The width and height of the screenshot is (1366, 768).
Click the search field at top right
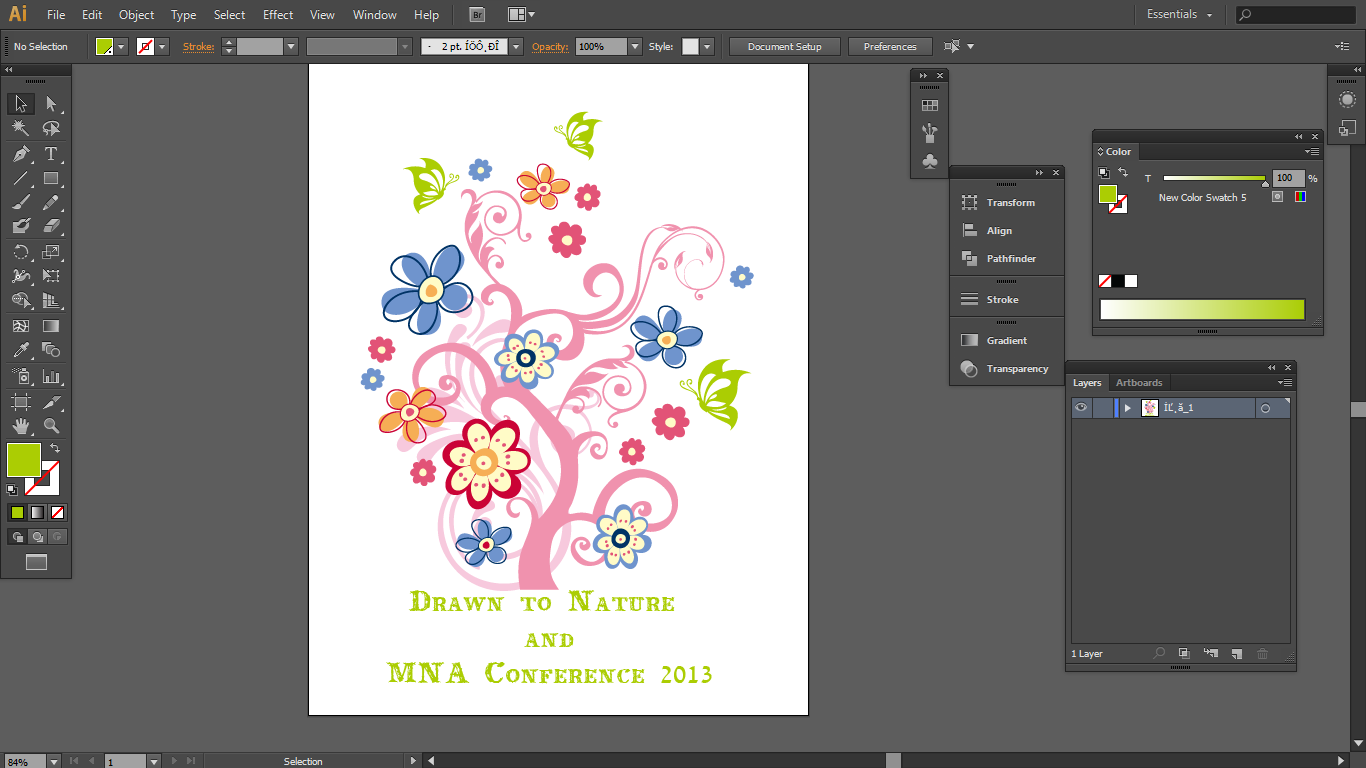coord(1300,15)
